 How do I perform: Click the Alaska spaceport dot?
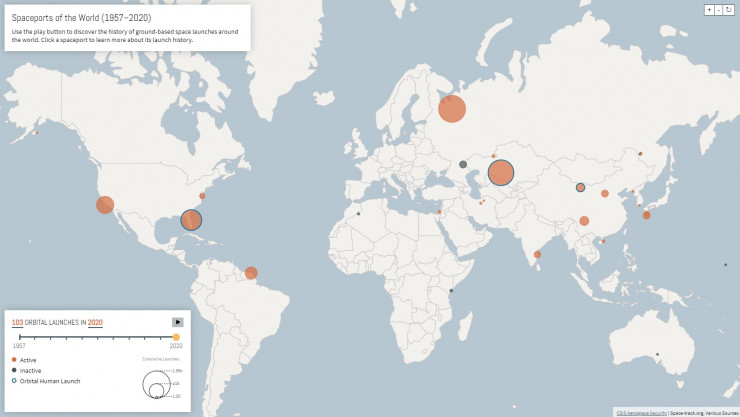coord(36,133)
